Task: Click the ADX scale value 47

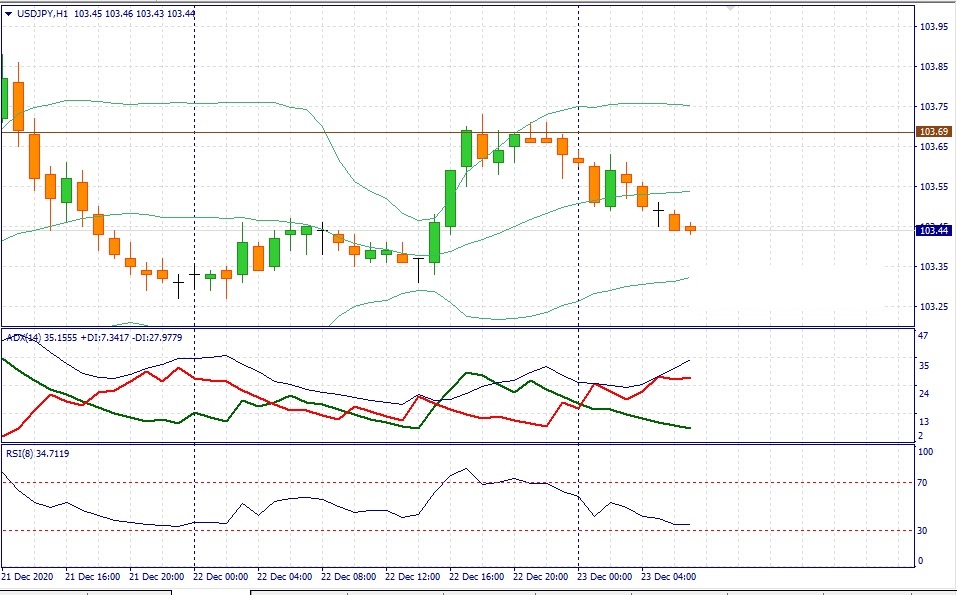Action: (x=924, y=337)
